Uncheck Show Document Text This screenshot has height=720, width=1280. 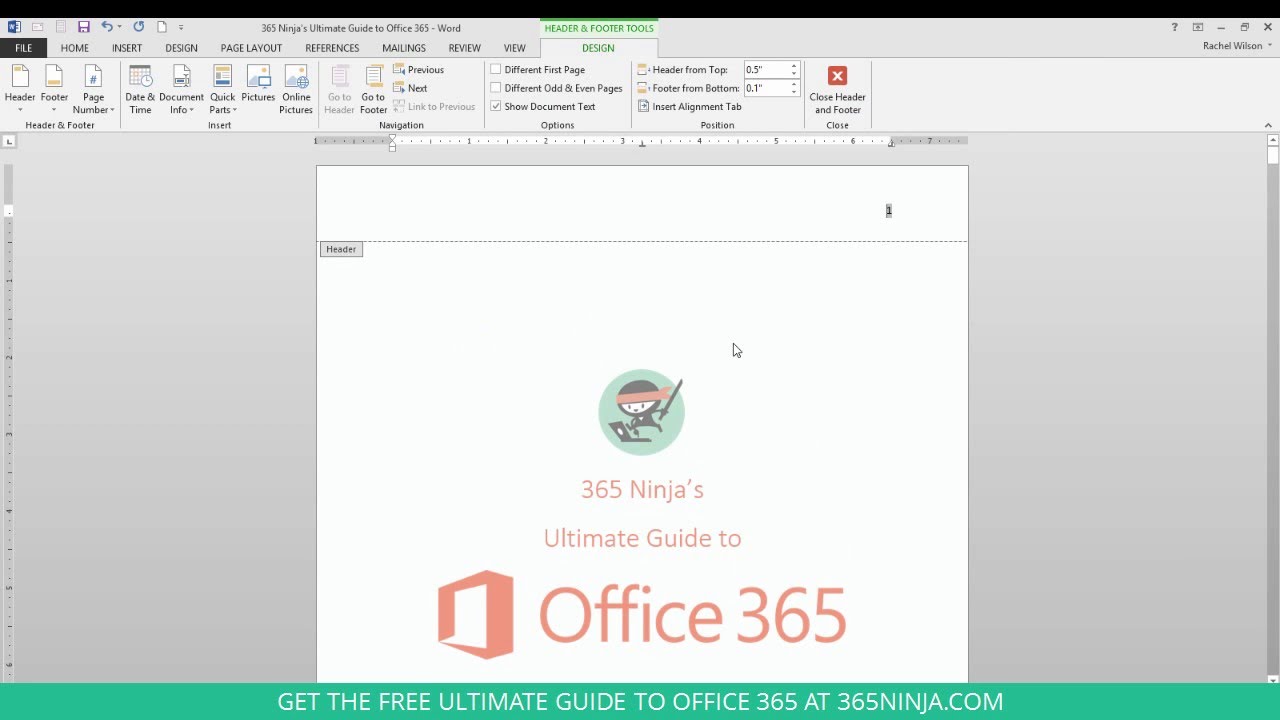pyautogui.click(x=543, y=106)
